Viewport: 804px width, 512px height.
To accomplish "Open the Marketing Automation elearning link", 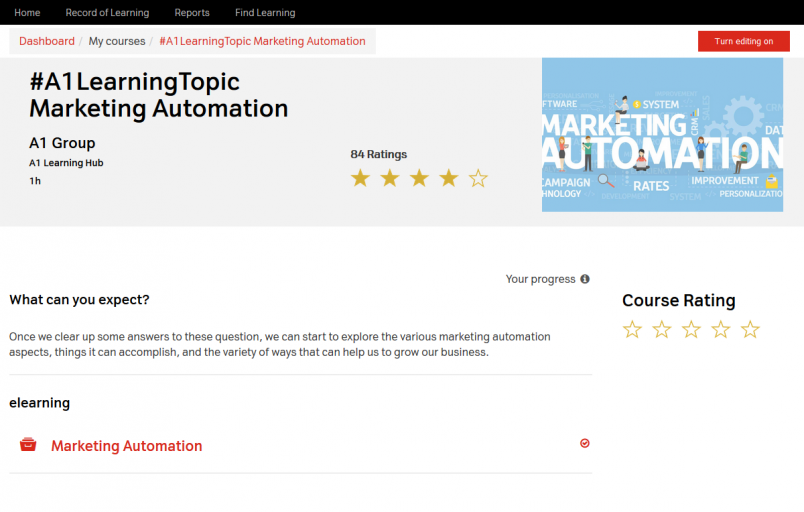I will pos(126,446).
